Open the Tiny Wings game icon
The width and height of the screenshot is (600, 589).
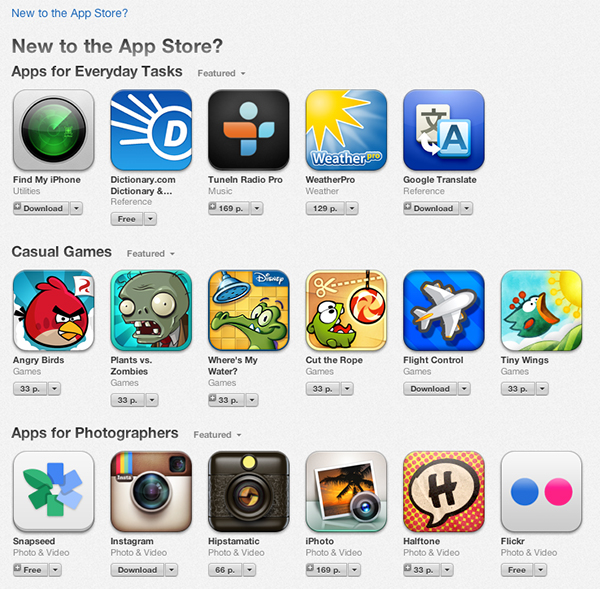coord(541,310)
